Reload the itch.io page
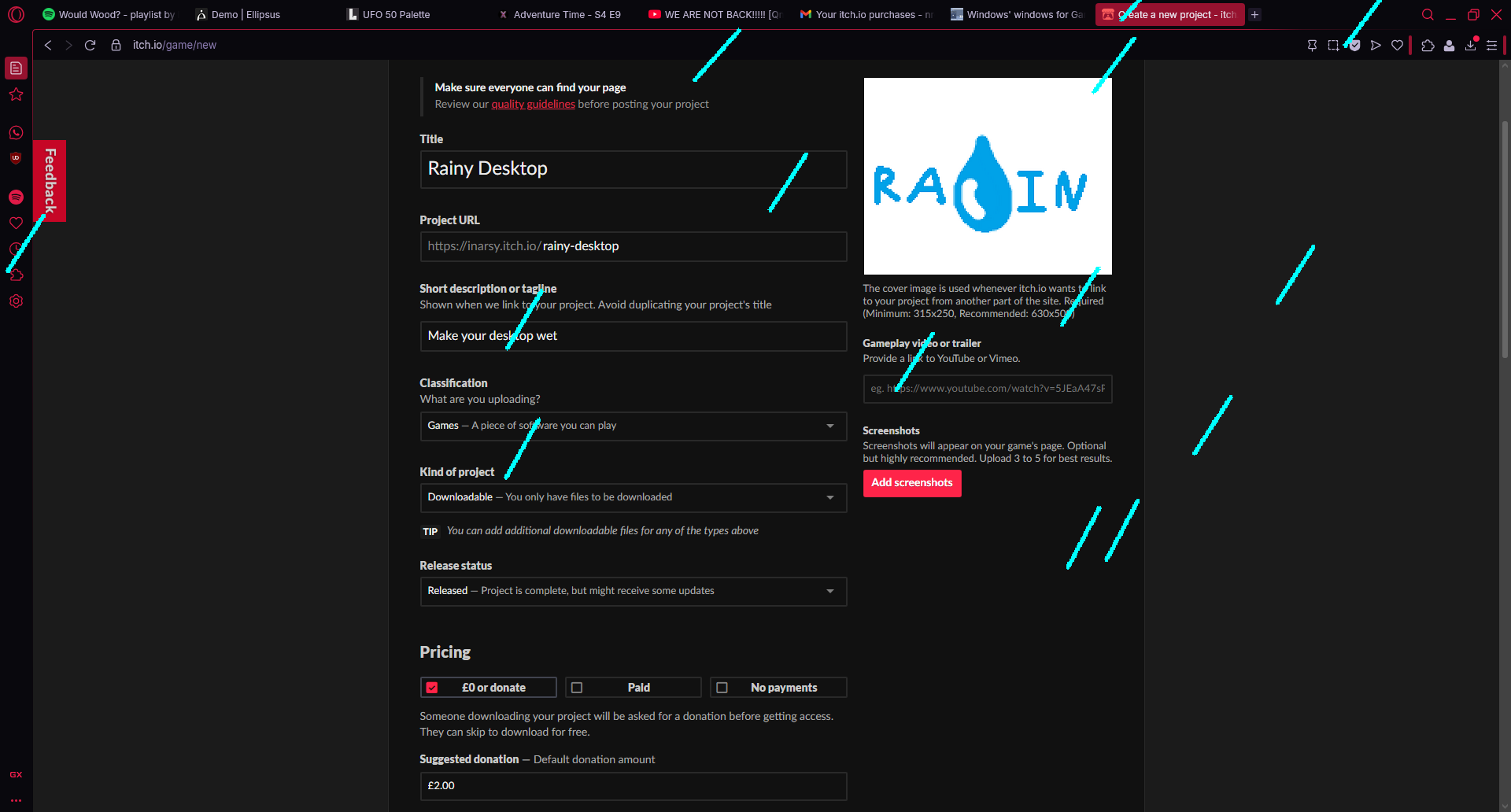 (x=90, y=45)
